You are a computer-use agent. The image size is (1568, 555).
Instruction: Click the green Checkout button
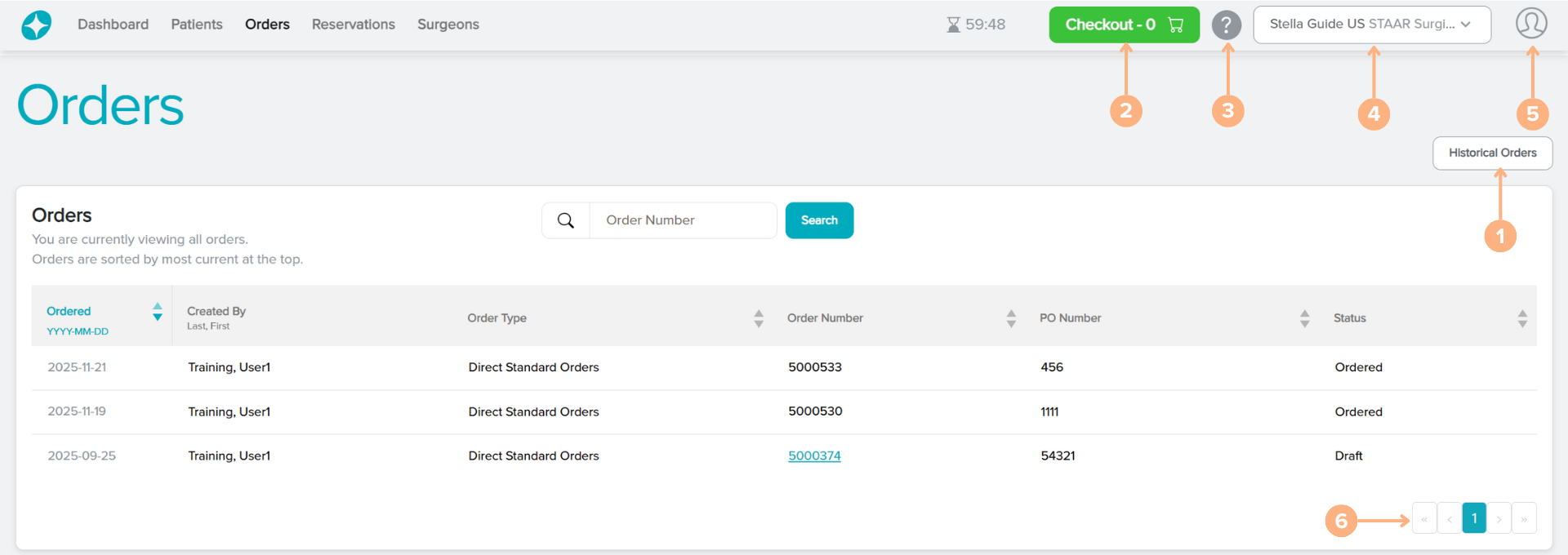coord(1124,24)
